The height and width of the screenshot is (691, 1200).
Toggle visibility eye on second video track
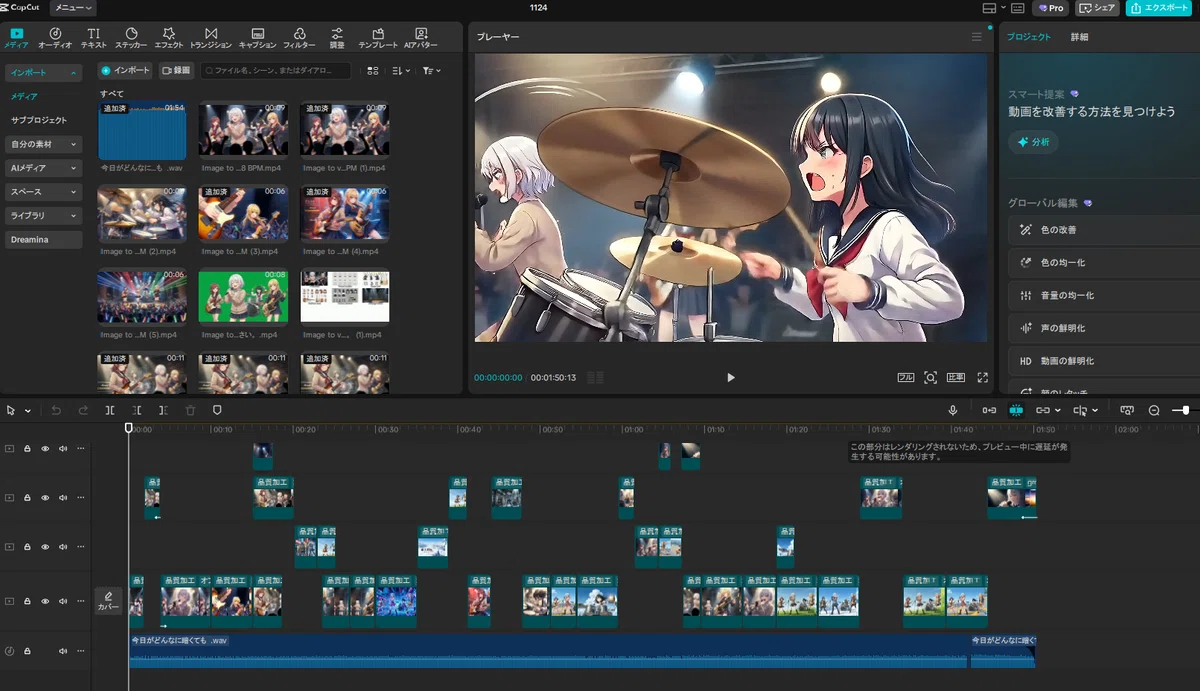click(x=45, y=498)
